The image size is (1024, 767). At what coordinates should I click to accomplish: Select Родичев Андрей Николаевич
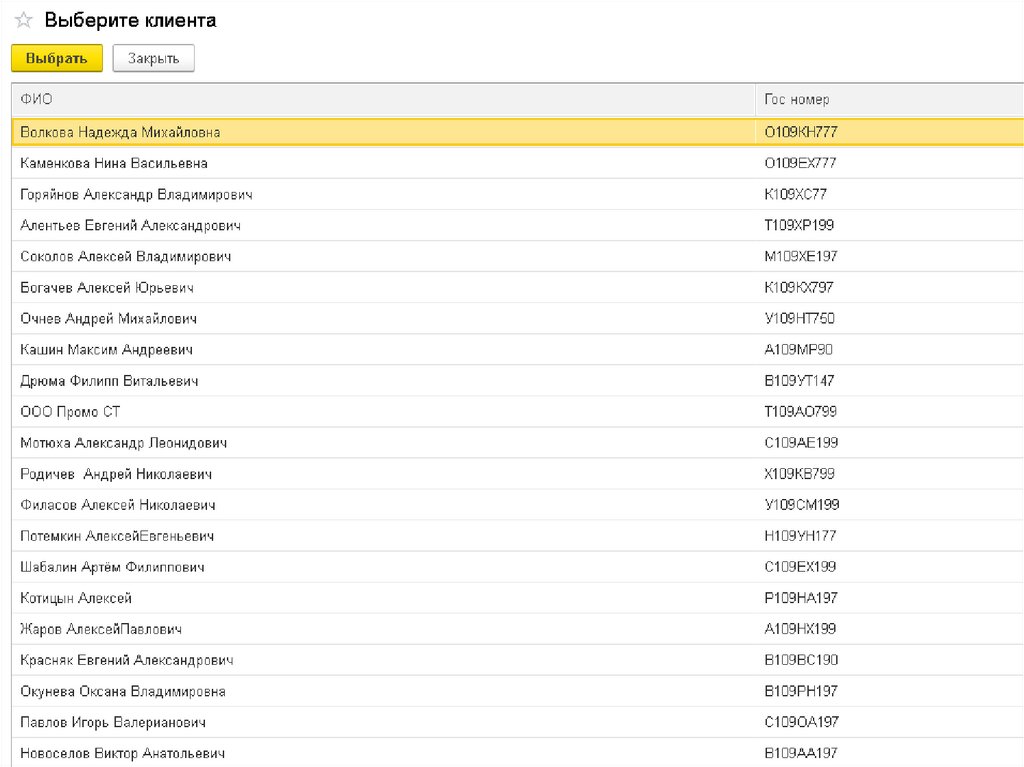(x=116, y=473)
